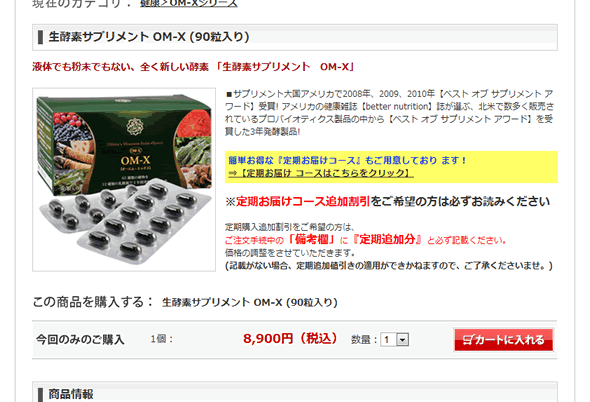Select the quantity field showing 1

(394, 340)
